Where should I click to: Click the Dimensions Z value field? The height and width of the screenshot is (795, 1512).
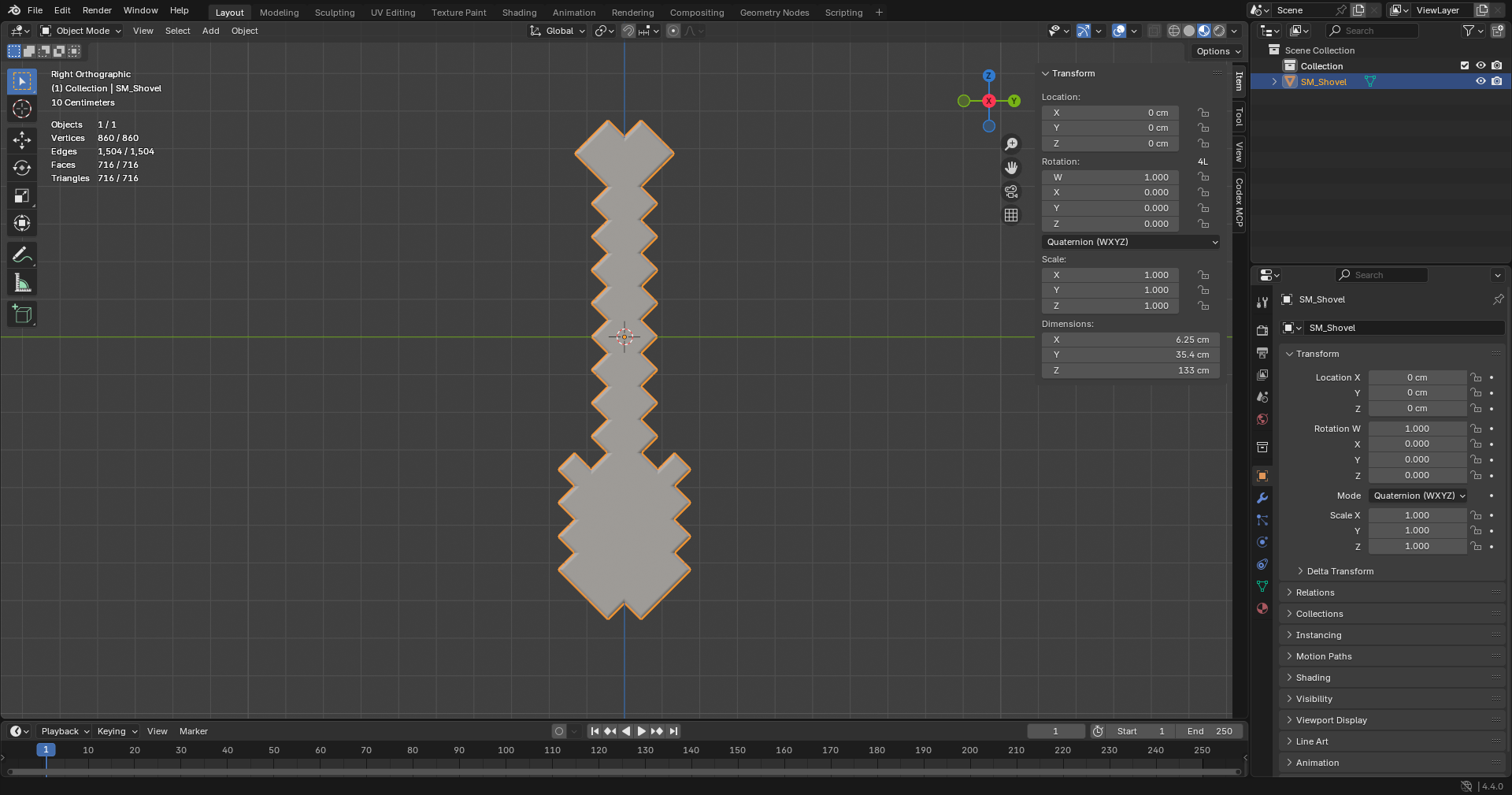point(1131,370)
